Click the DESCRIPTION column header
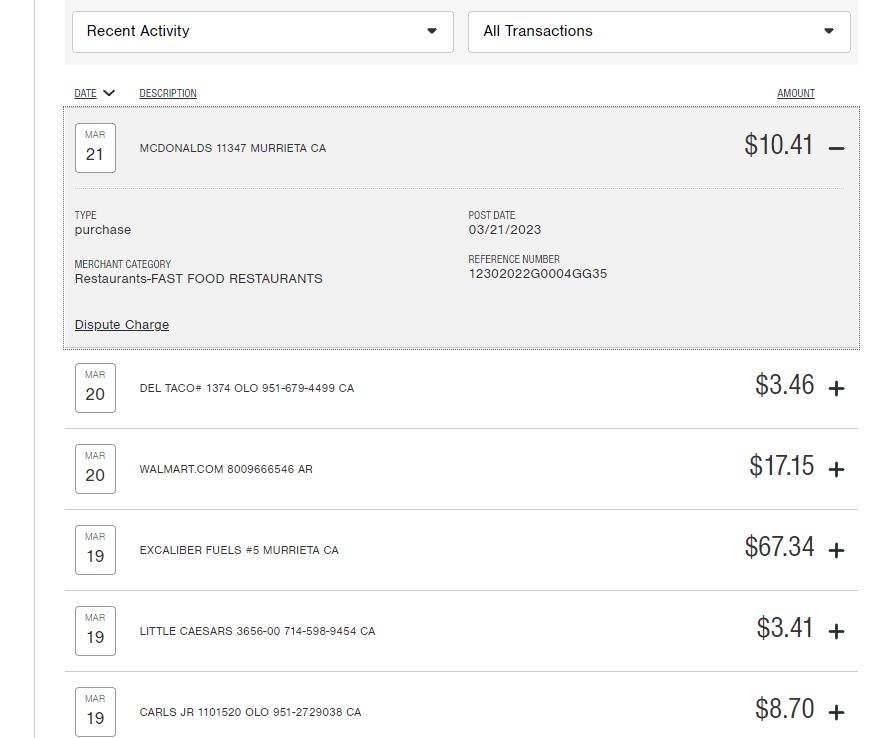 [167, 93]
